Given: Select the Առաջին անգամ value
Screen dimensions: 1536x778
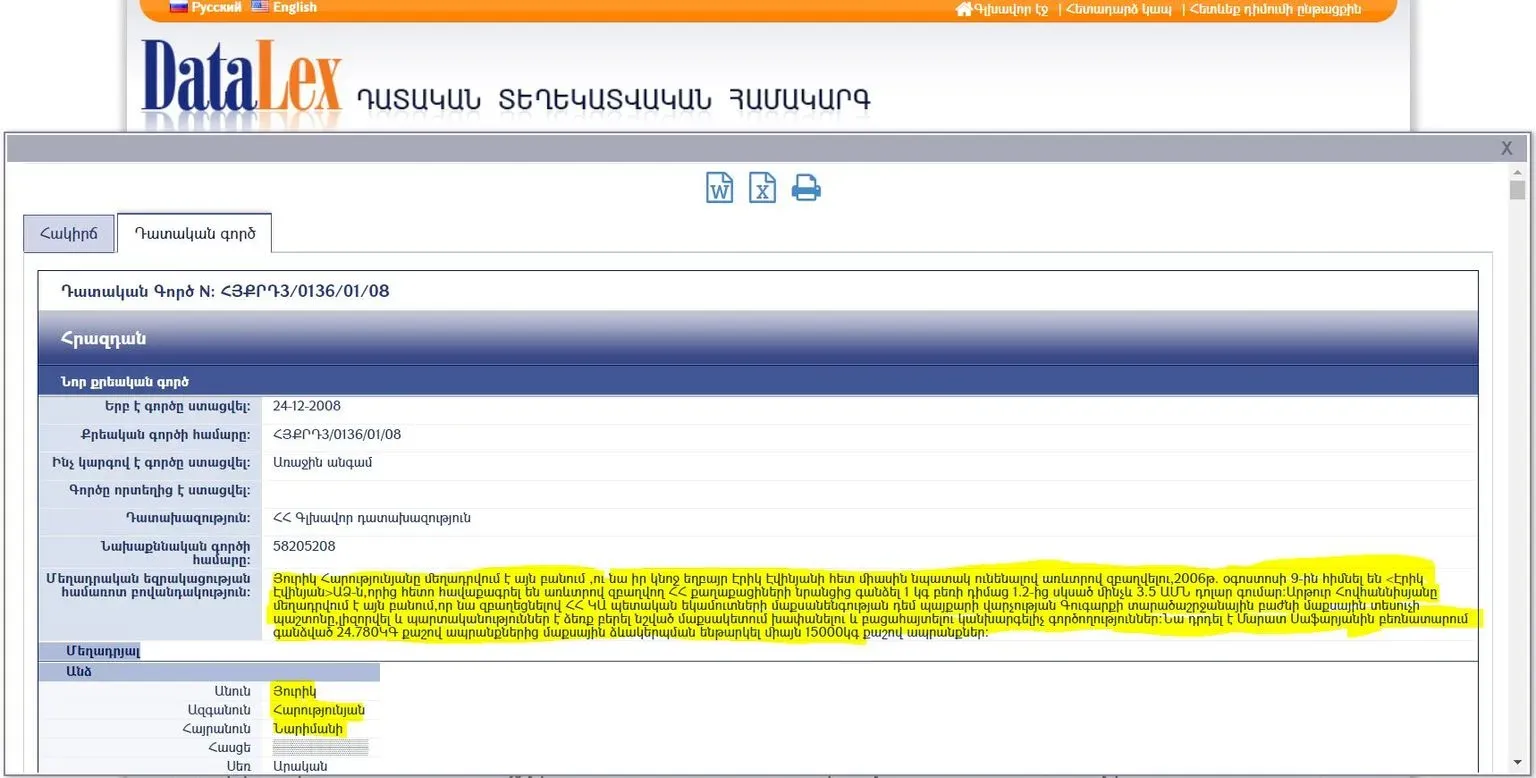Looking at the screenshot, I should coord(323,462).
